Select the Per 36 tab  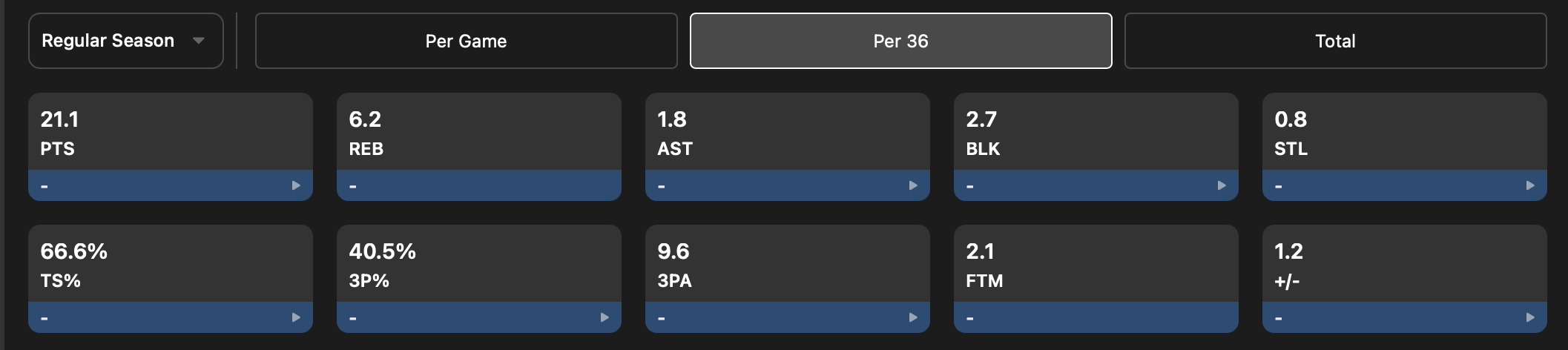point(900,41)
